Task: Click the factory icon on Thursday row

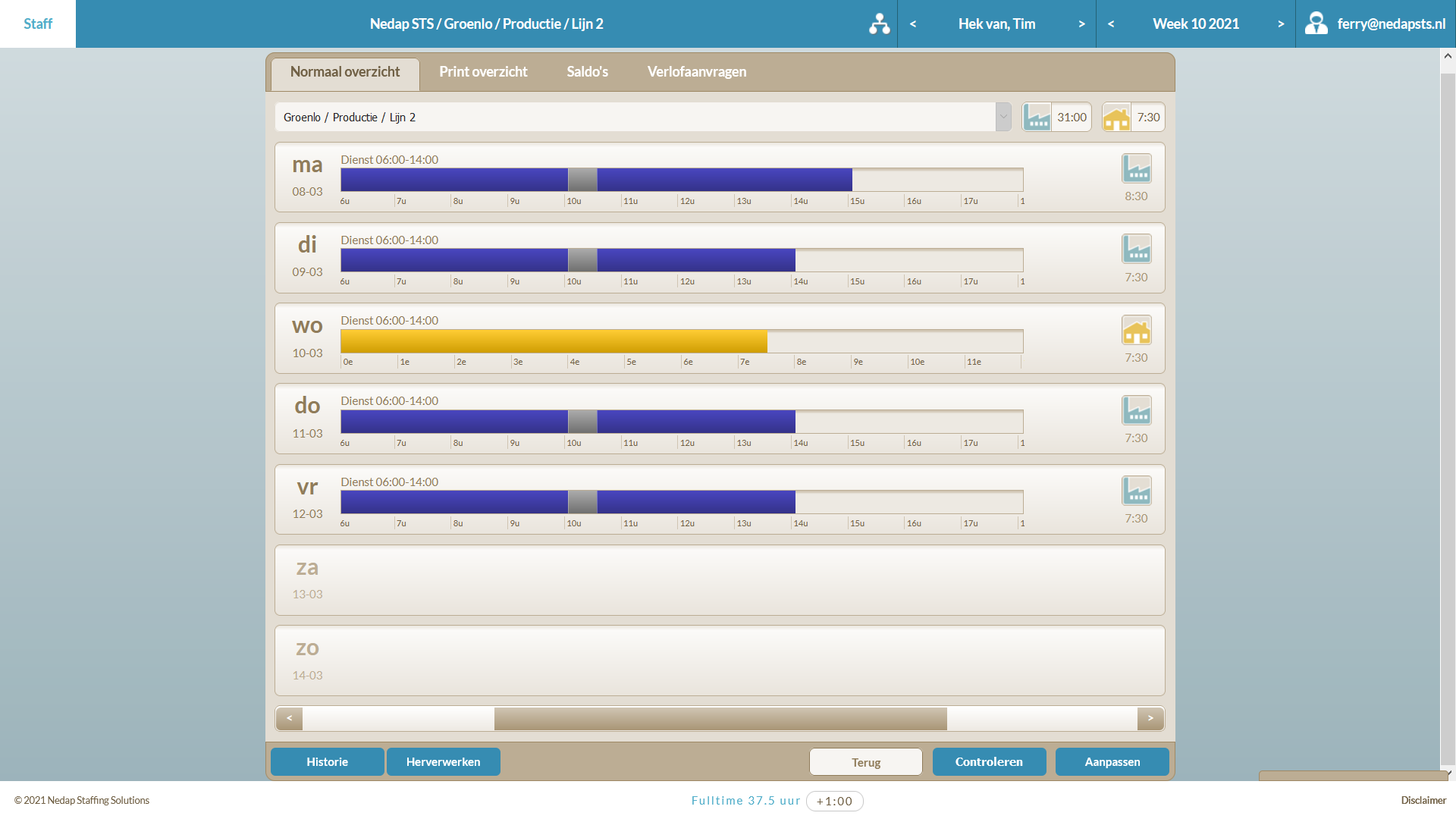Action: [1136, 410]
